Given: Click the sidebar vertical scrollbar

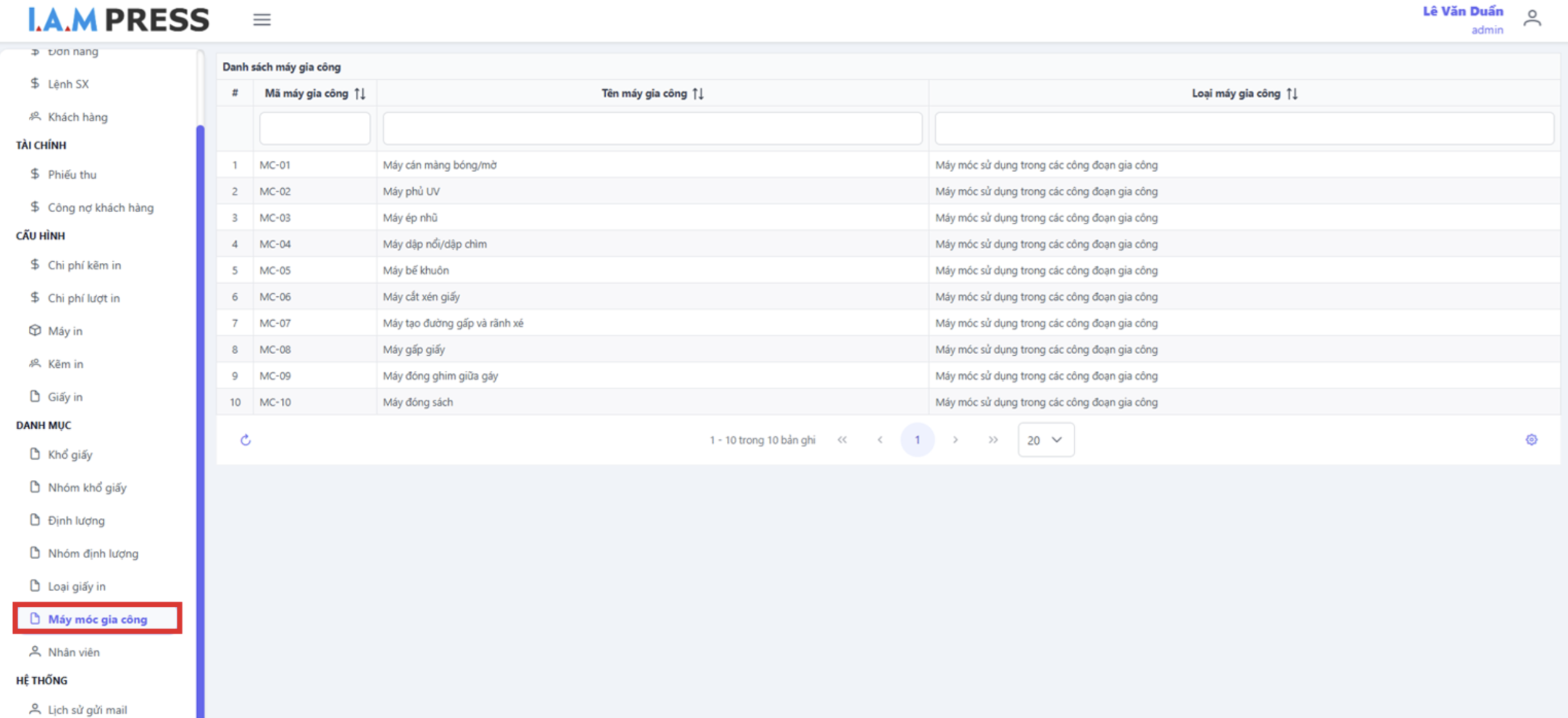Looking at the screenshot, I should point(200,377).
